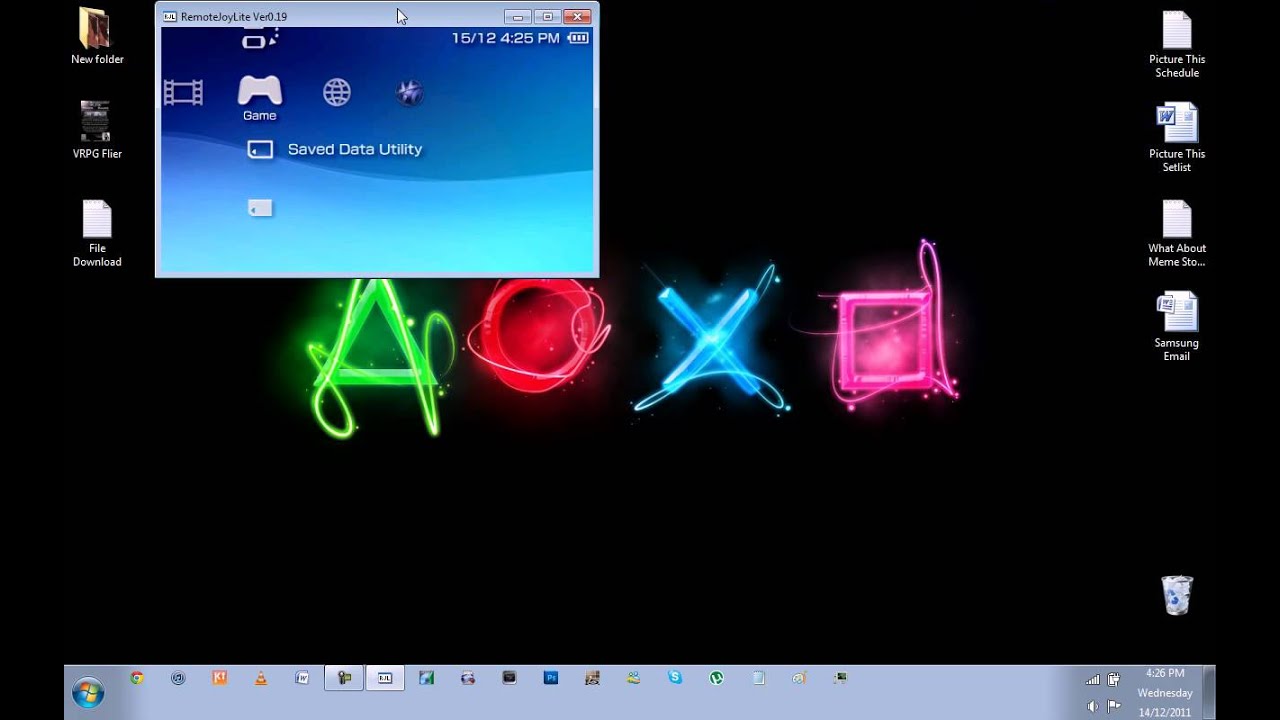Select the PlayStation Network icon in the PSP menu

(x=409, y=93)
